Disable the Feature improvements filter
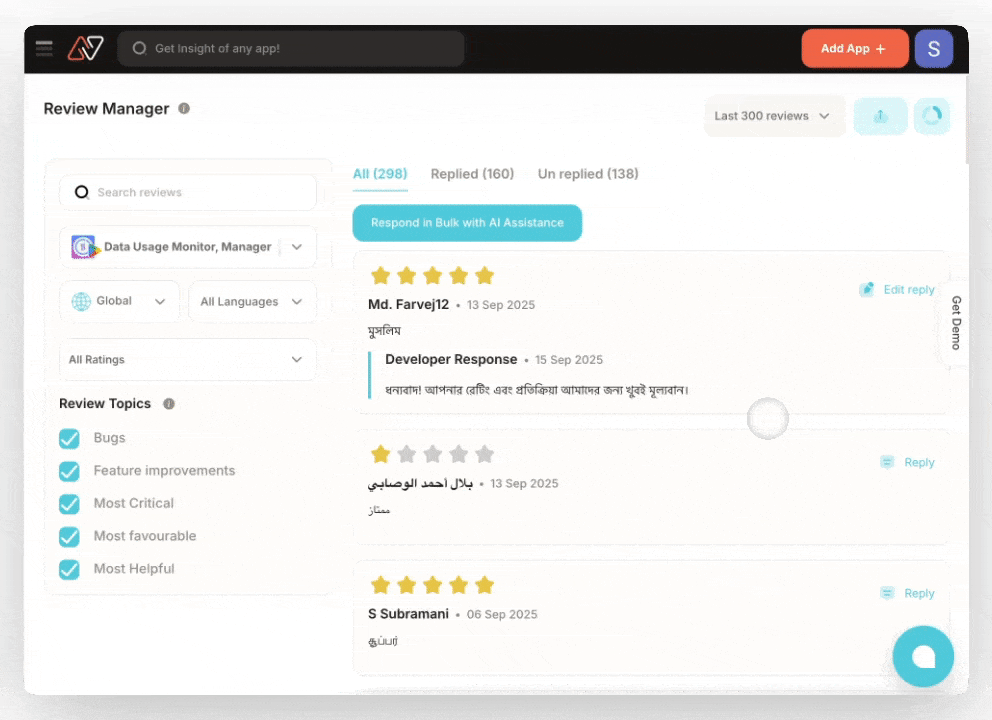The image size is (992, 720). click(x=69, y=471)
